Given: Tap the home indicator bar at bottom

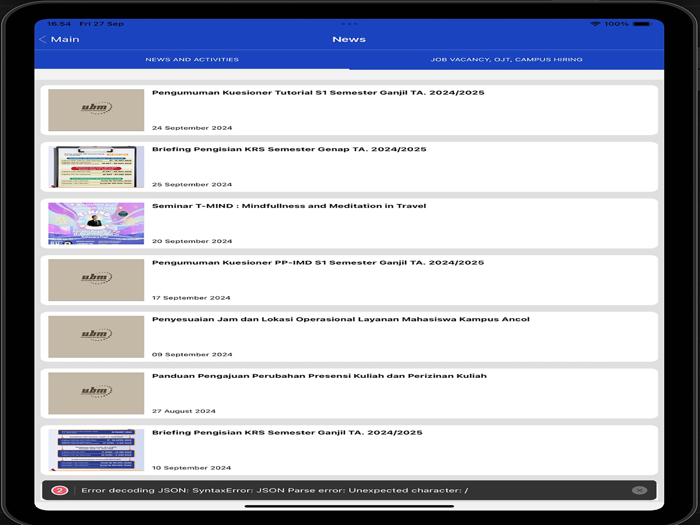Looking at the screenshot, I should 349,506.
